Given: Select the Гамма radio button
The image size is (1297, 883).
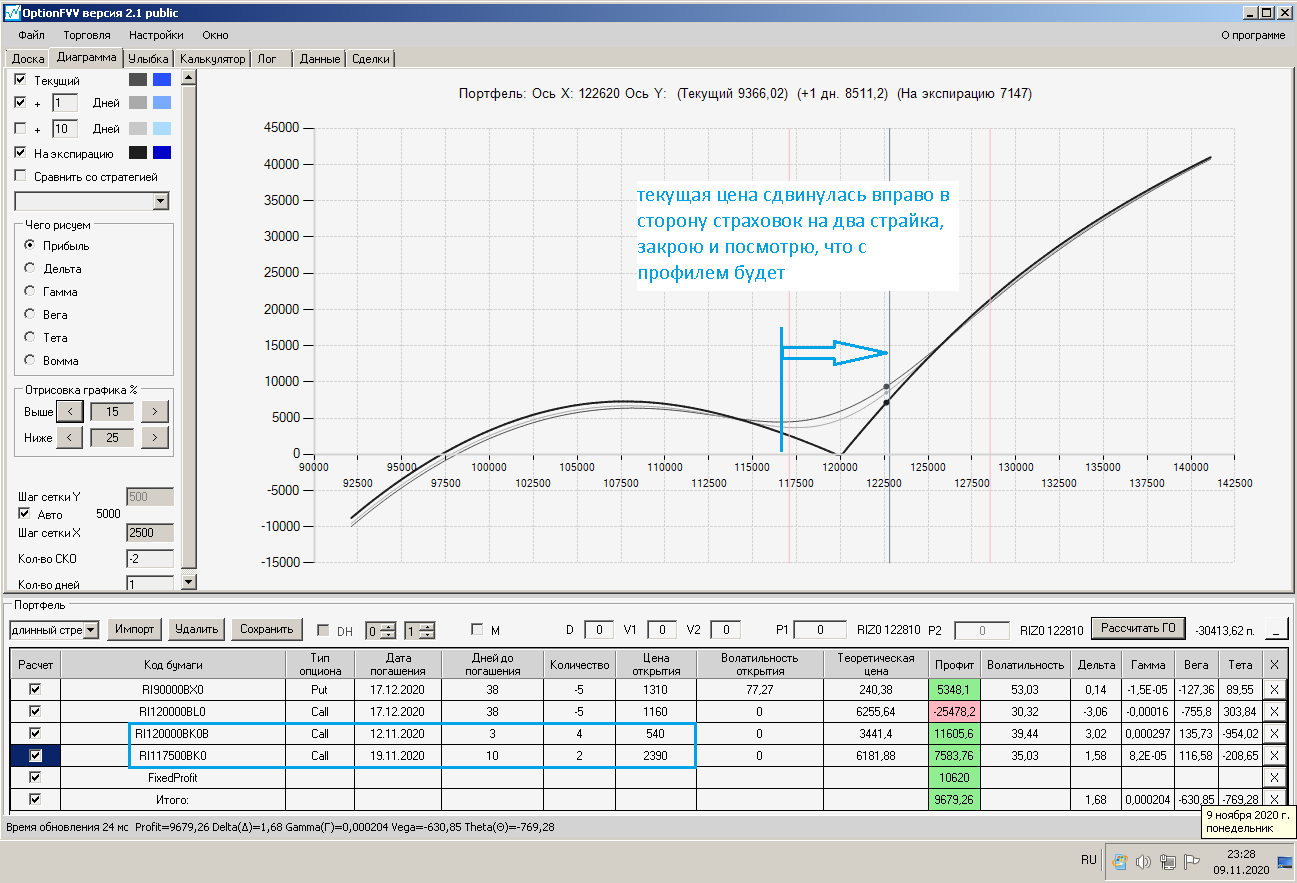Looking at the screenshot, I should pos(30,291).
